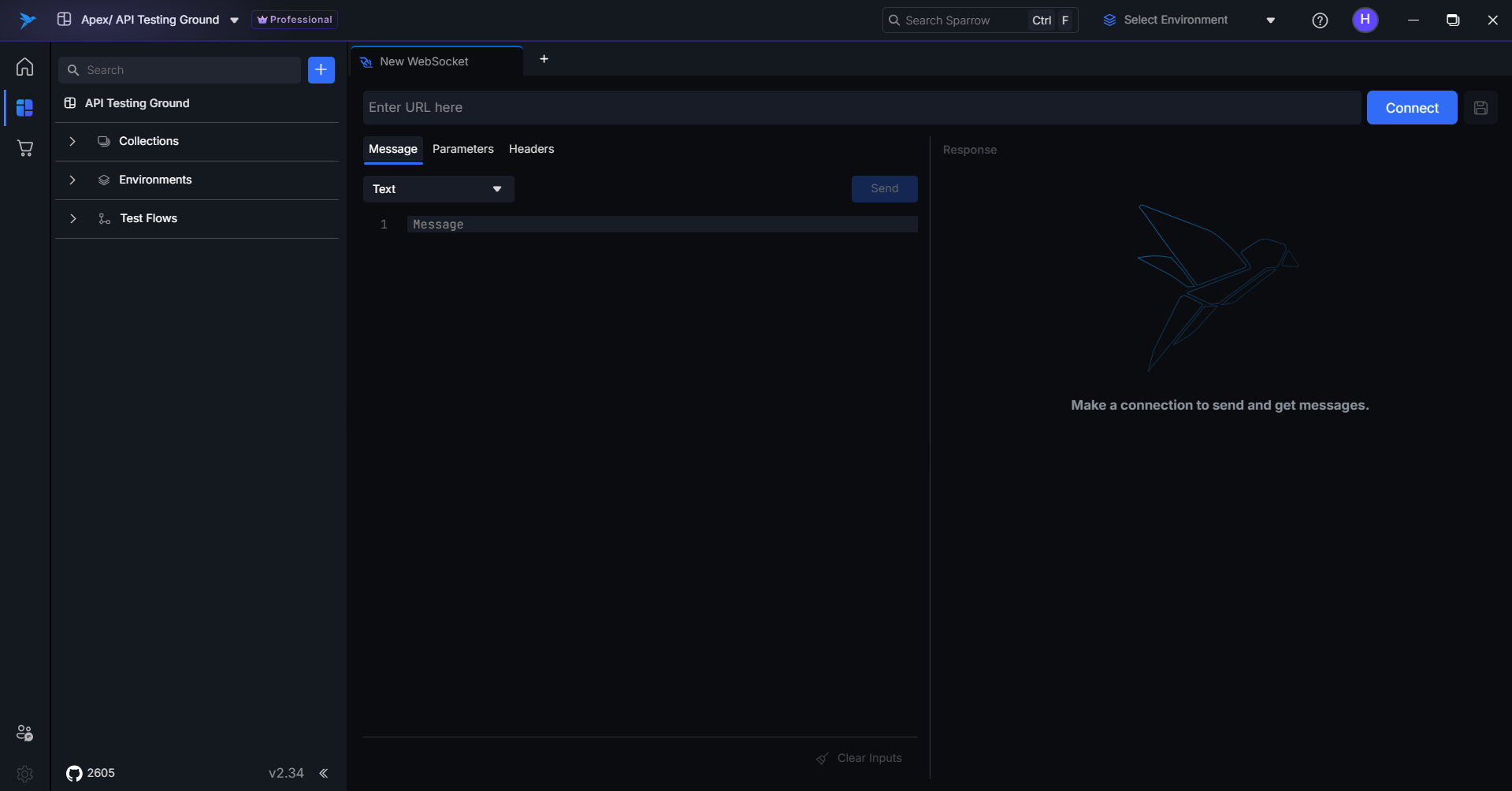The height and width of the screenshot is (791, 1512).
Task: Click Clear Inputs link
Action: coord(868,758)
